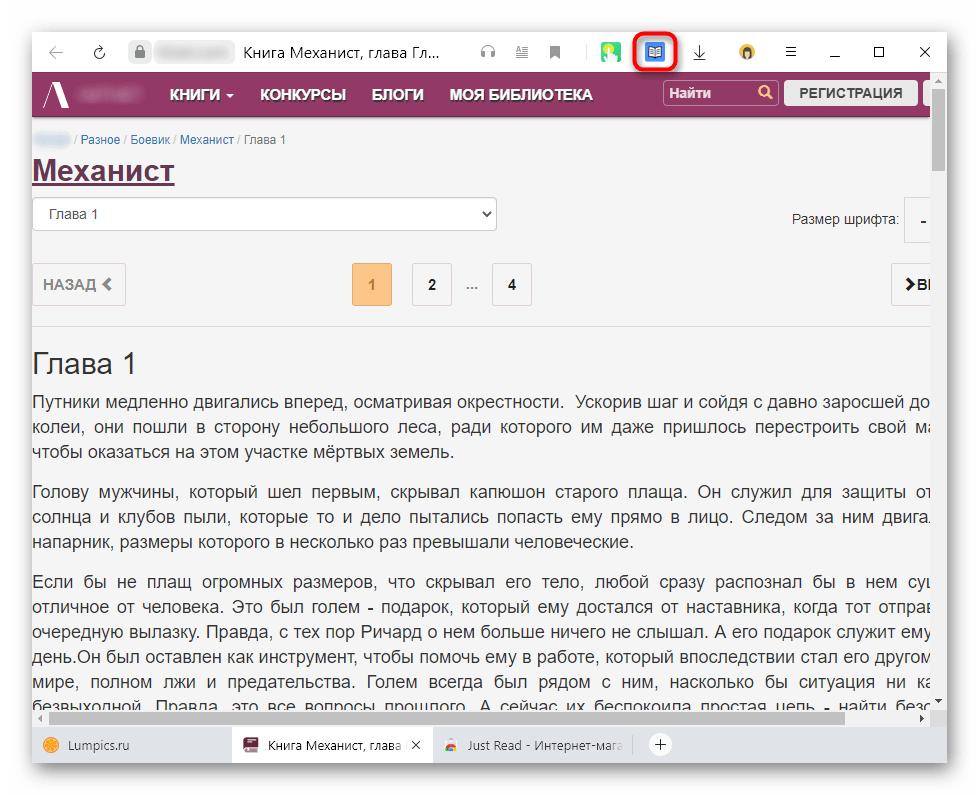This screenshot has height=795, width=979.
Task: Open the browser's reader mode icon
Action: (x=522, y=52)
